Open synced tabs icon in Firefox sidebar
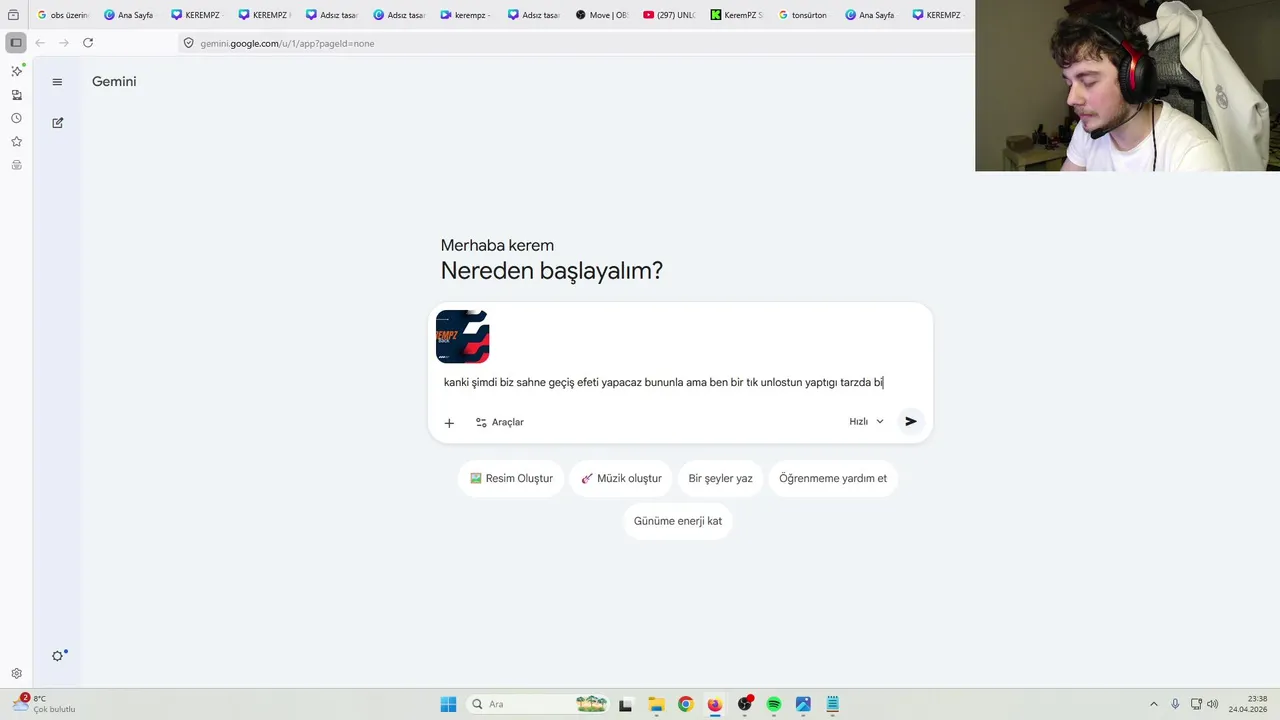This screenshot has width=1280, height=720. (16, 95)
